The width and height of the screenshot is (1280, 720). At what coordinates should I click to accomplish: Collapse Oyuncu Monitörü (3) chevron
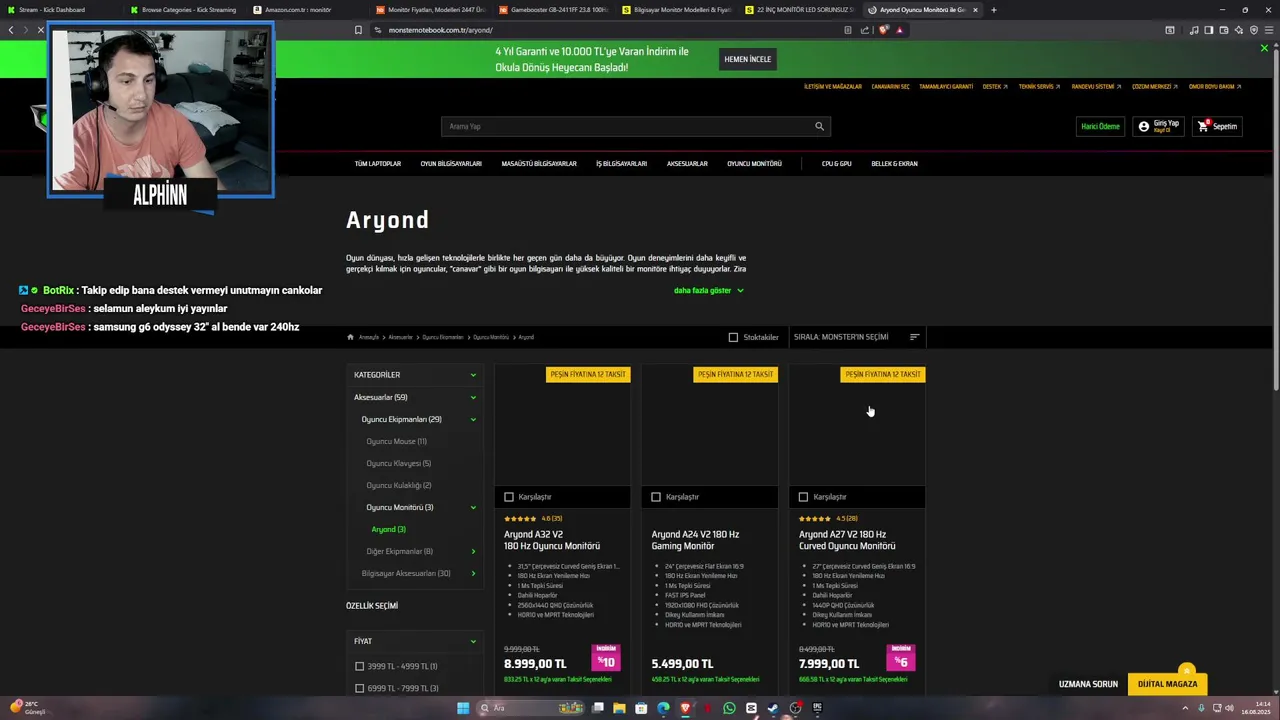[473, 507]
